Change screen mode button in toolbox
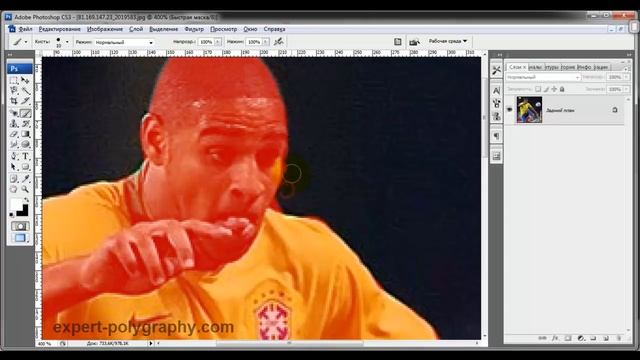The width and height of the screenshot is (640, 360). [20, 238]
